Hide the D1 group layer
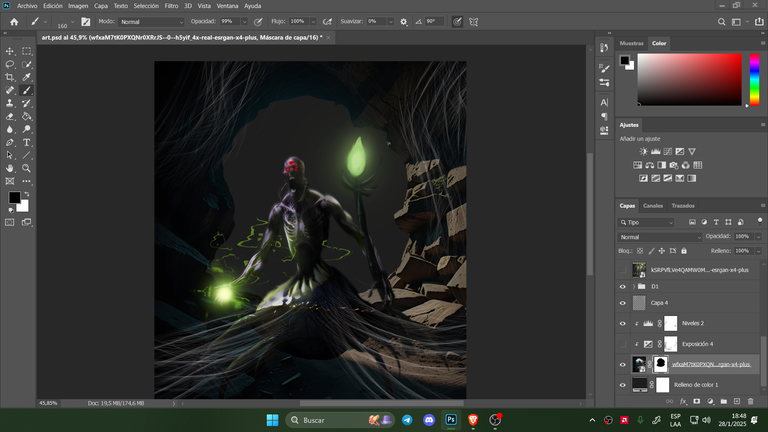768x432 pixels. [623, 287]
